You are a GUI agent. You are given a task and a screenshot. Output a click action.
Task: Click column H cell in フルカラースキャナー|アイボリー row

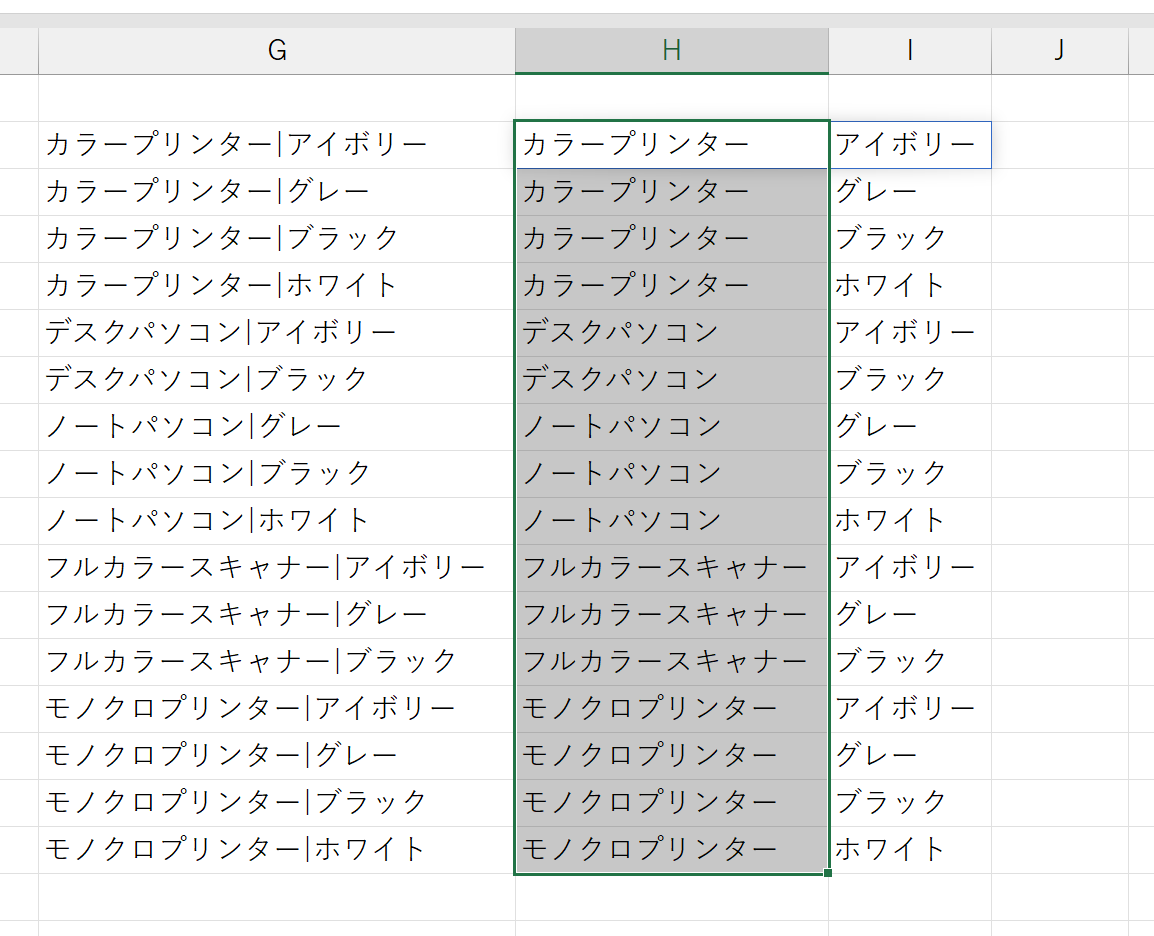tap(672, 568)
